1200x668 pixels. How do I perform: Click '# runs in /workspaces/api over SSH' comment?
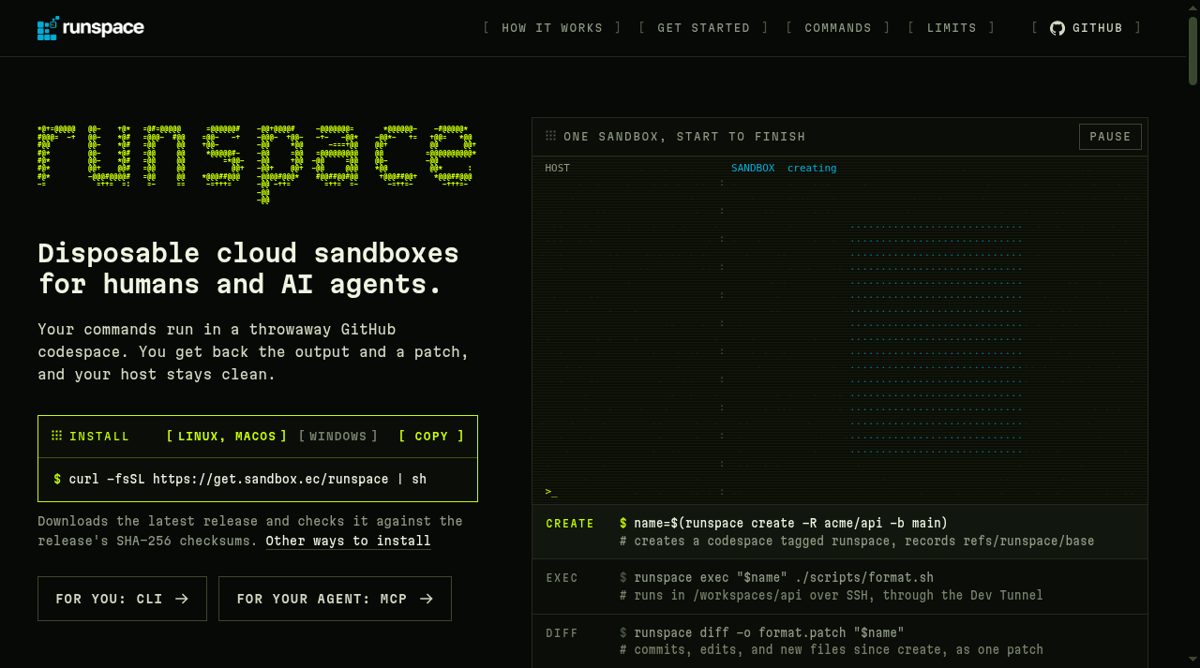pos(831,595)
